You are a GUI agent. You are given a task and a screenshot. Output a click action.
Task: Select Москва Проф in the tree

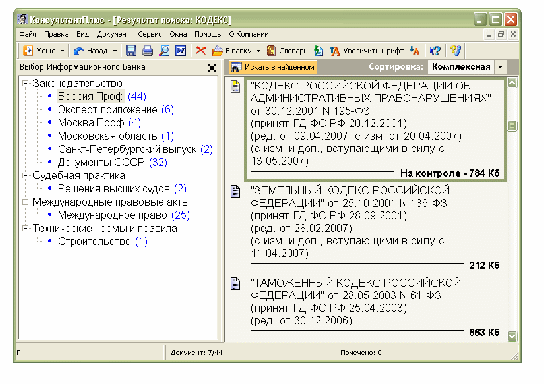point(99,122)
